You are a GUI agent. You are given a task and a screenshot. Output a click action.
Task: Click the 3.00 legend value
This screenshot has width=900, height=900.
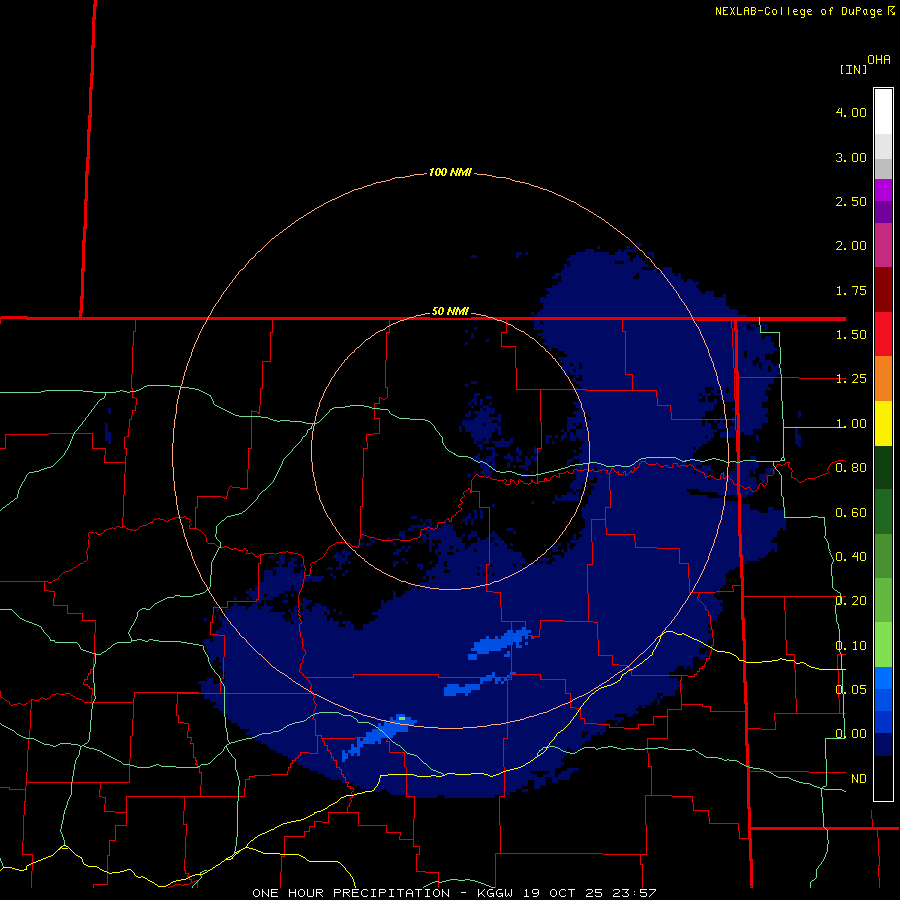coord(851,157)
